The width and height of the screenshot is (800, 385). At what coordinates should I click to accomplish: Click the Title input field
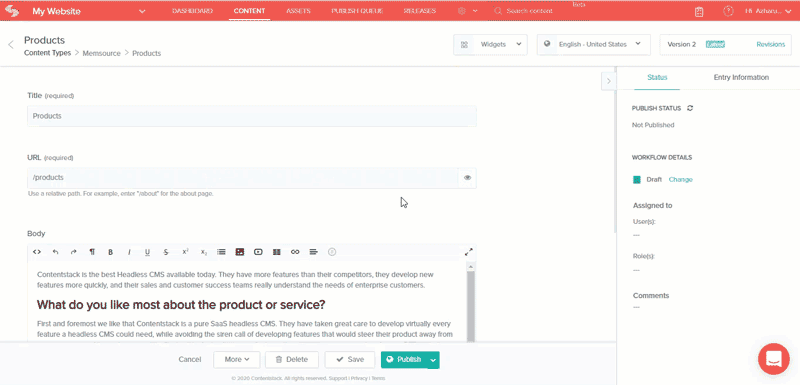(252, 116)
